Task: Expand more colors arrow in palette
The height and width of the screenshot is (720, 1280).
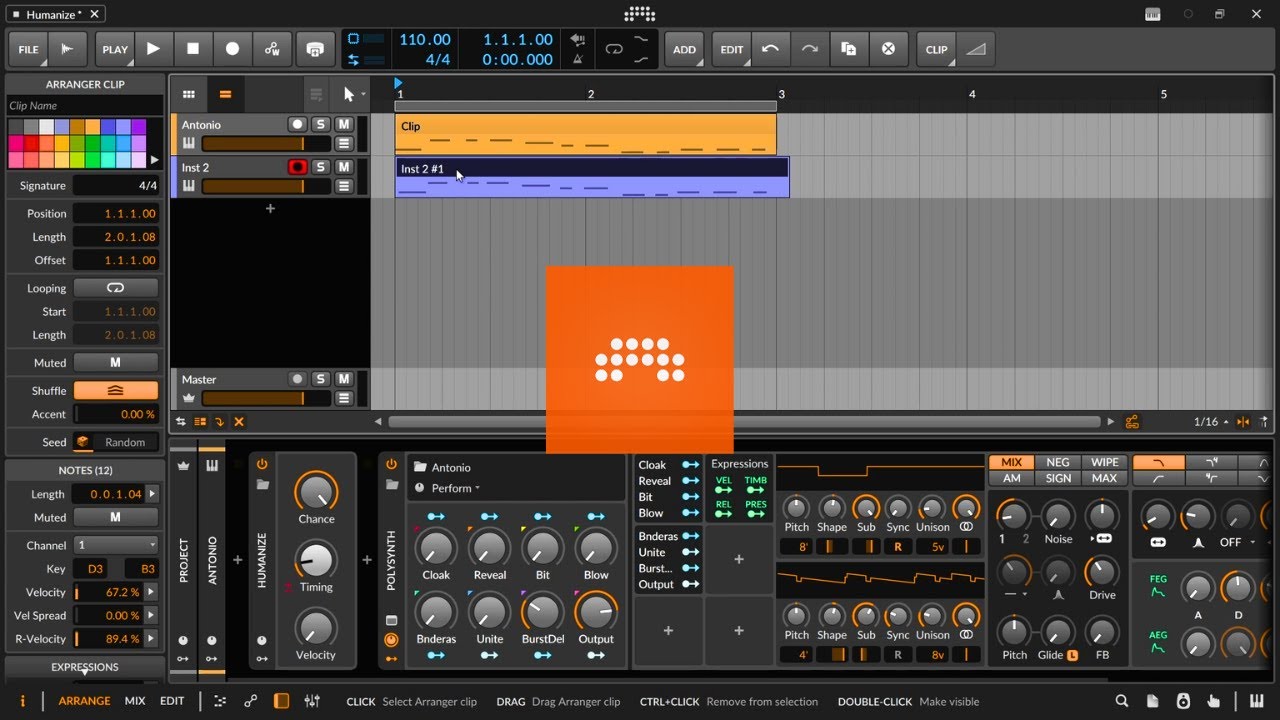Action: coord(154,160)
